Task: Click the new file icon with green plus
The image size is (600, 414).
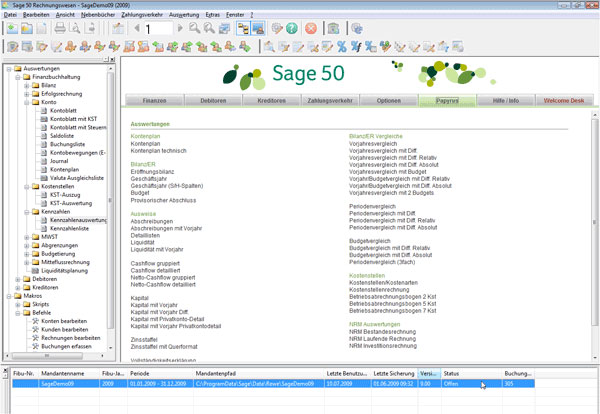Action: click(x=12, y=28)
